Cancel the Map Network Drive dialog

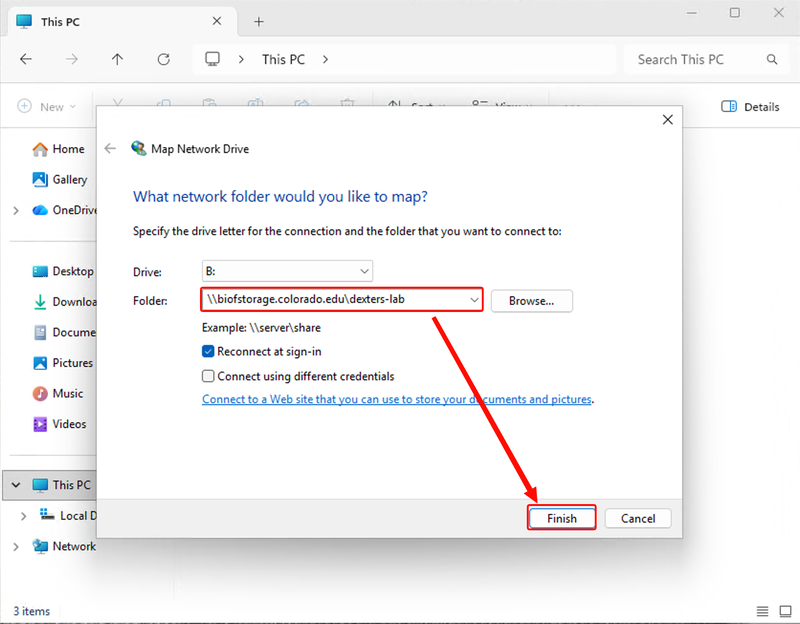(x=638, y=518)
